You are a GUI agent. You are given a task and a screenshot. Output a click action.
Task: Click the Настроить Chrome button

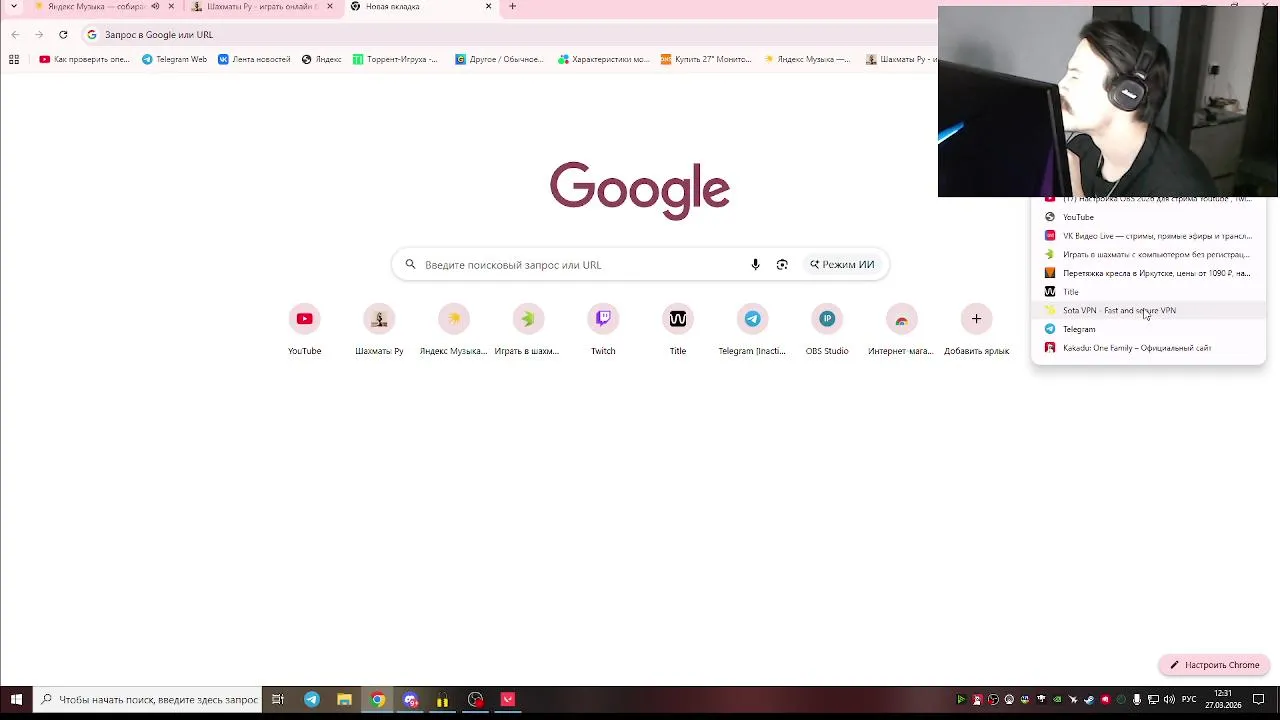1214,665
